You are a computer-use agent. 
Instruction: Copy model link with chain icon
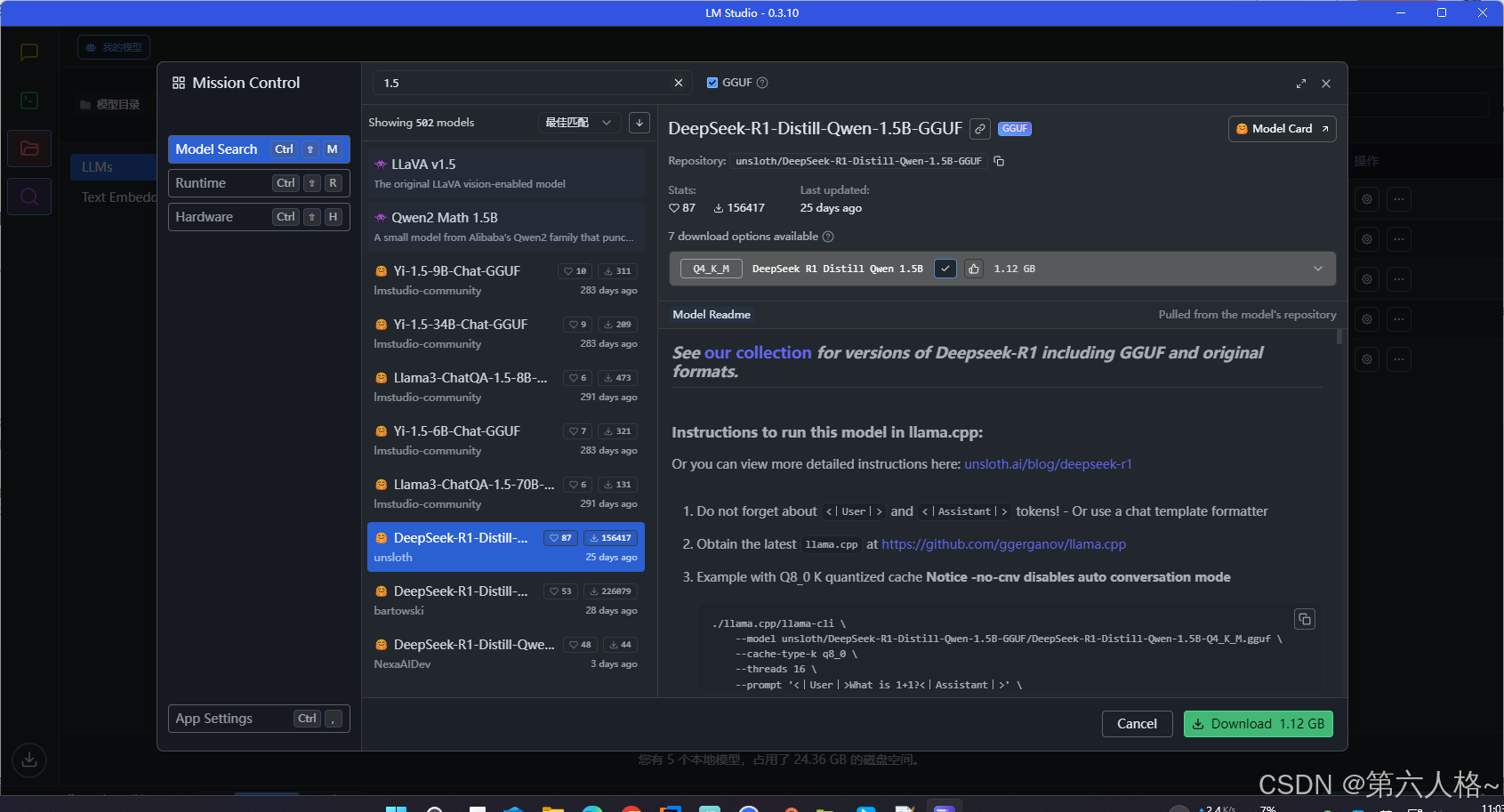[x=980, y=129]
